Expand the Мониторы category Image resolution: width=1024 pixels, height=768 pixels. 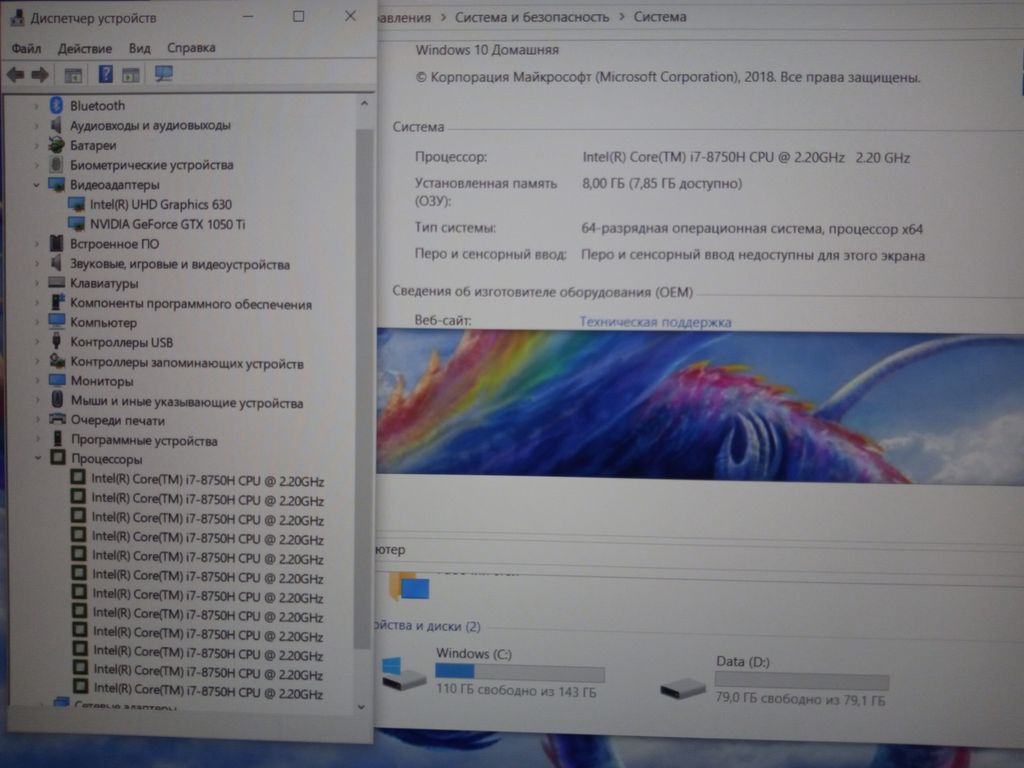[37, 381]
